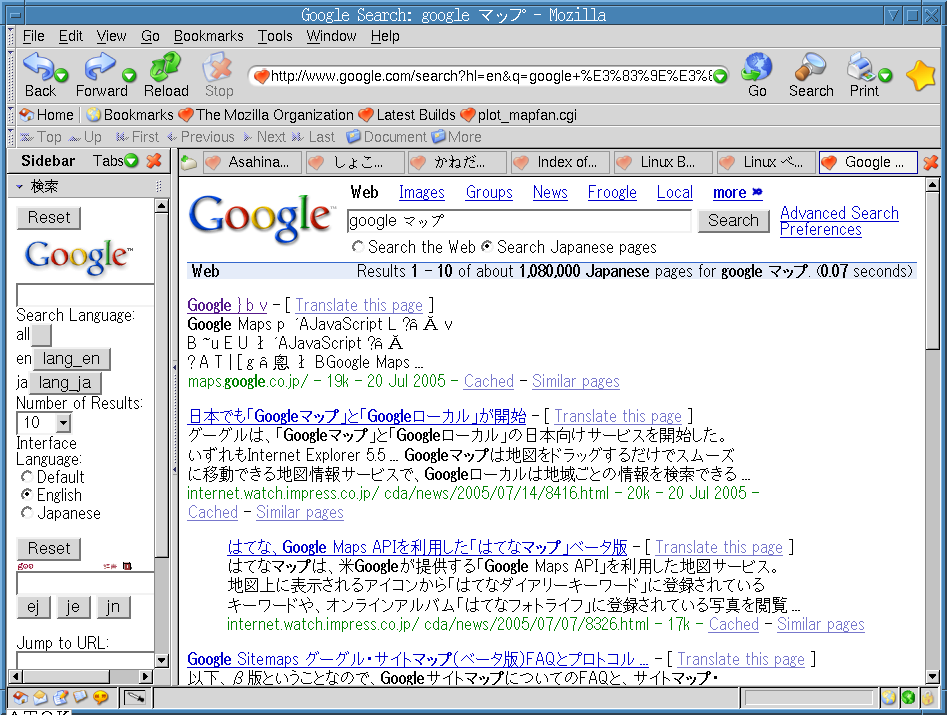947x715 pixels.
Task: Click the sidebar vertical scrollbar up arrow
Action: (x=161, y=207)
